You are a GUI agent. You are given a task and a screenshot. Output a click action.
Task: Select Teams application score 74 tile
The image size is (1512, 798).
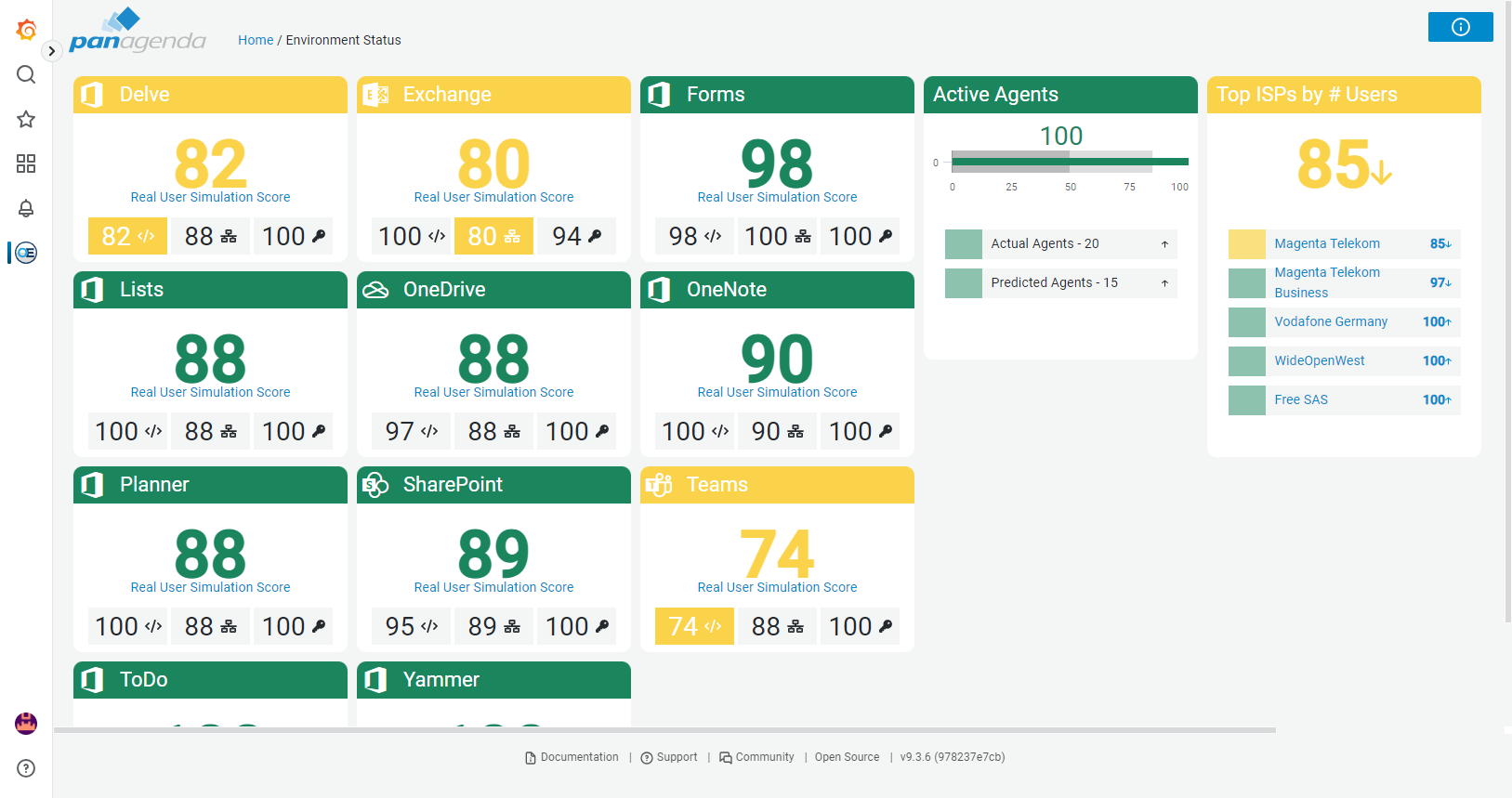click(694, 626)
